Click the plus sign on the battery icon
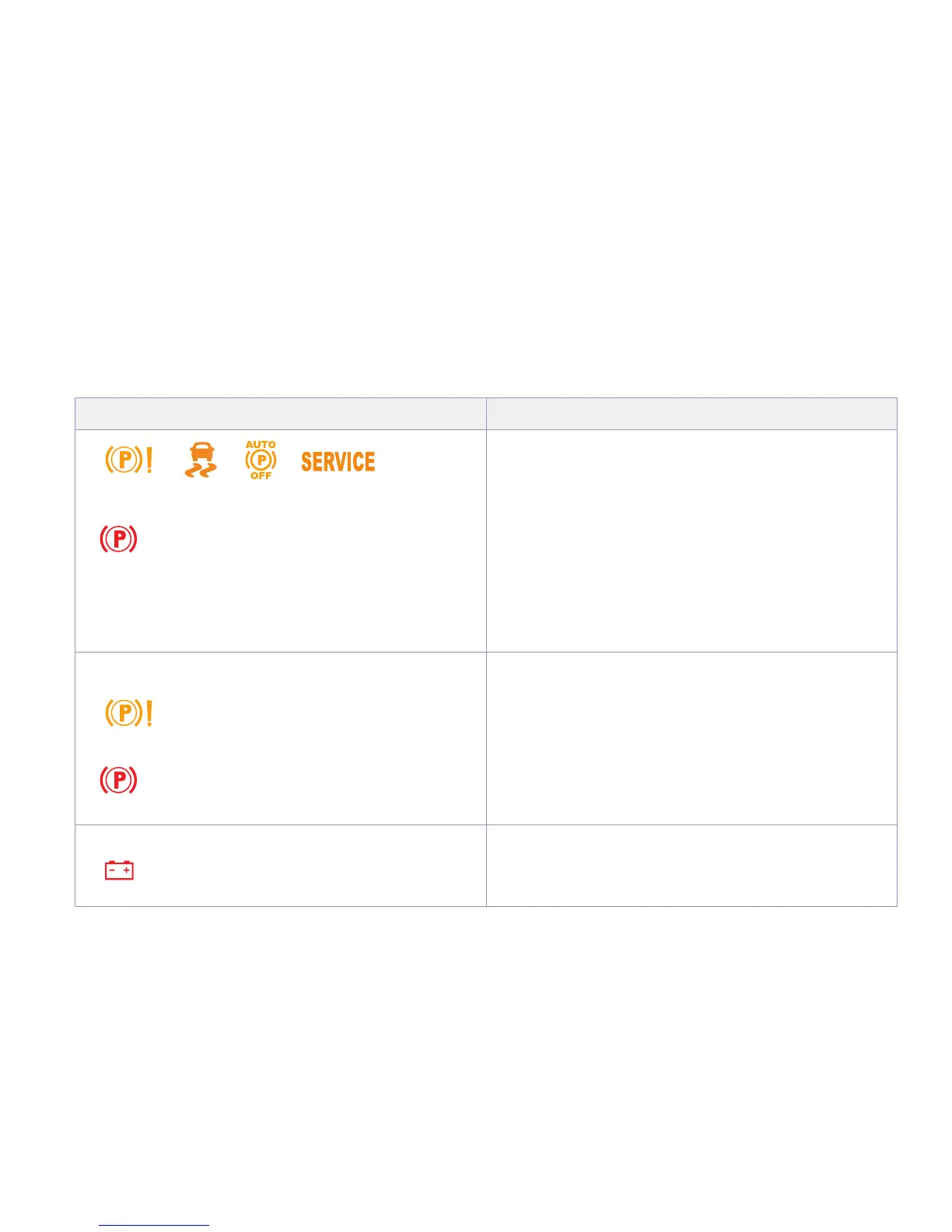 (x=126, y=871)
